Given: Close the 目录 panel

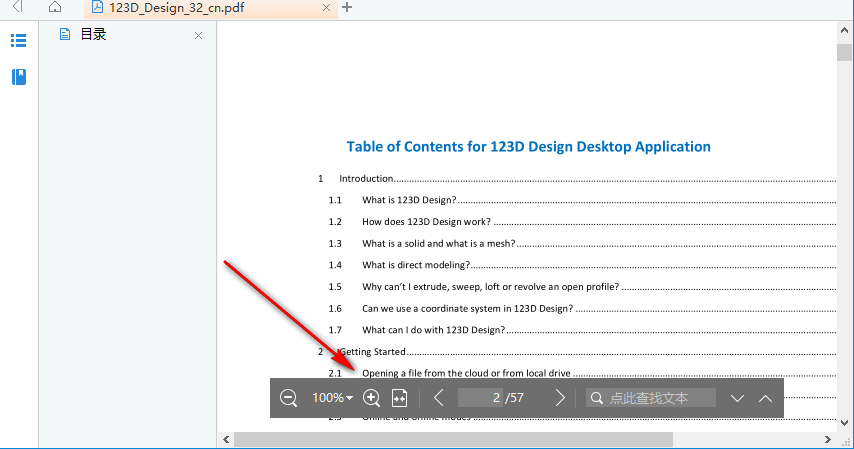Looking at the screenshot, I should (x=198, y=35).
